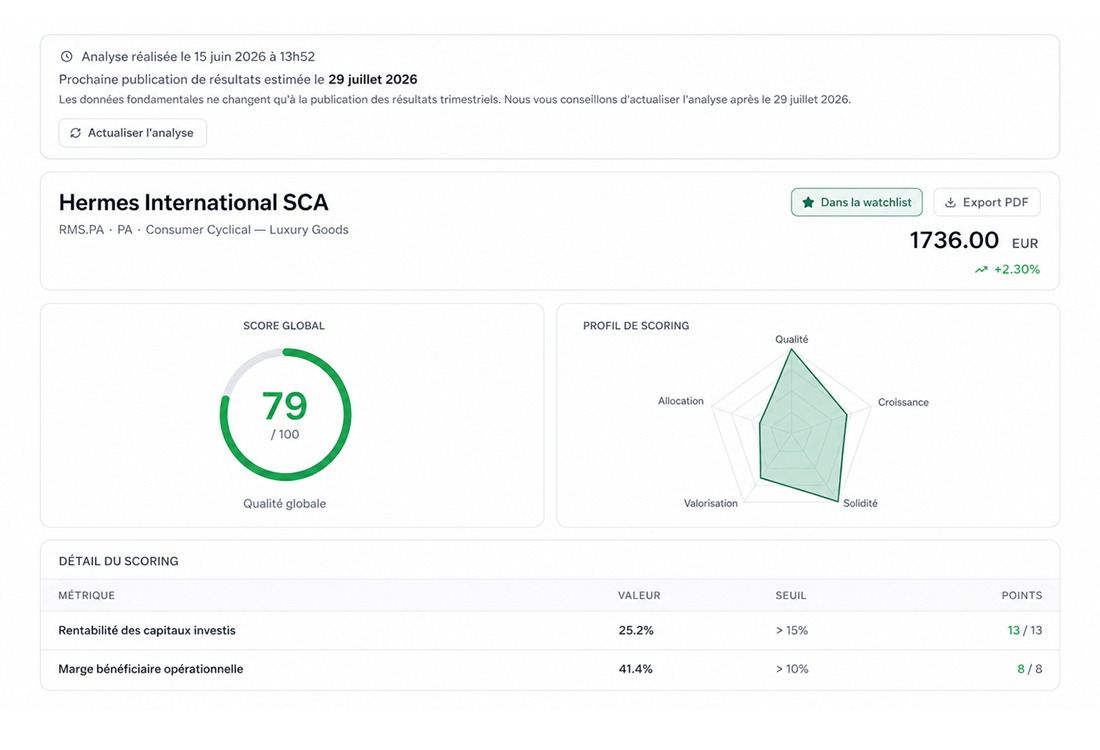Click the download icon in Export PDF

tap(951, 202)
